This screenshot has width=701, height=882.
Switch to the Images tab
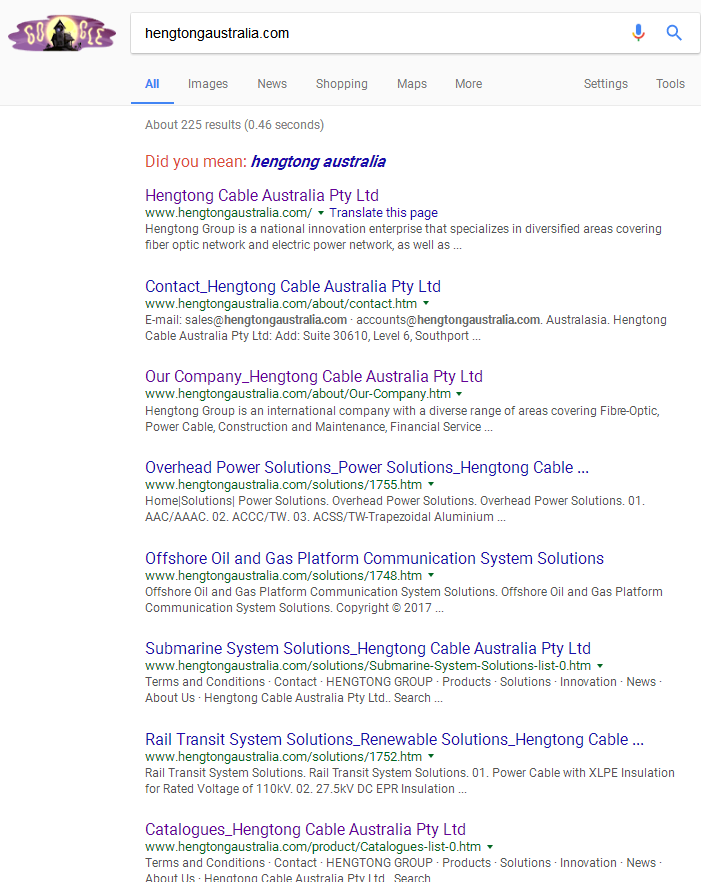click(x=208, y=84)
